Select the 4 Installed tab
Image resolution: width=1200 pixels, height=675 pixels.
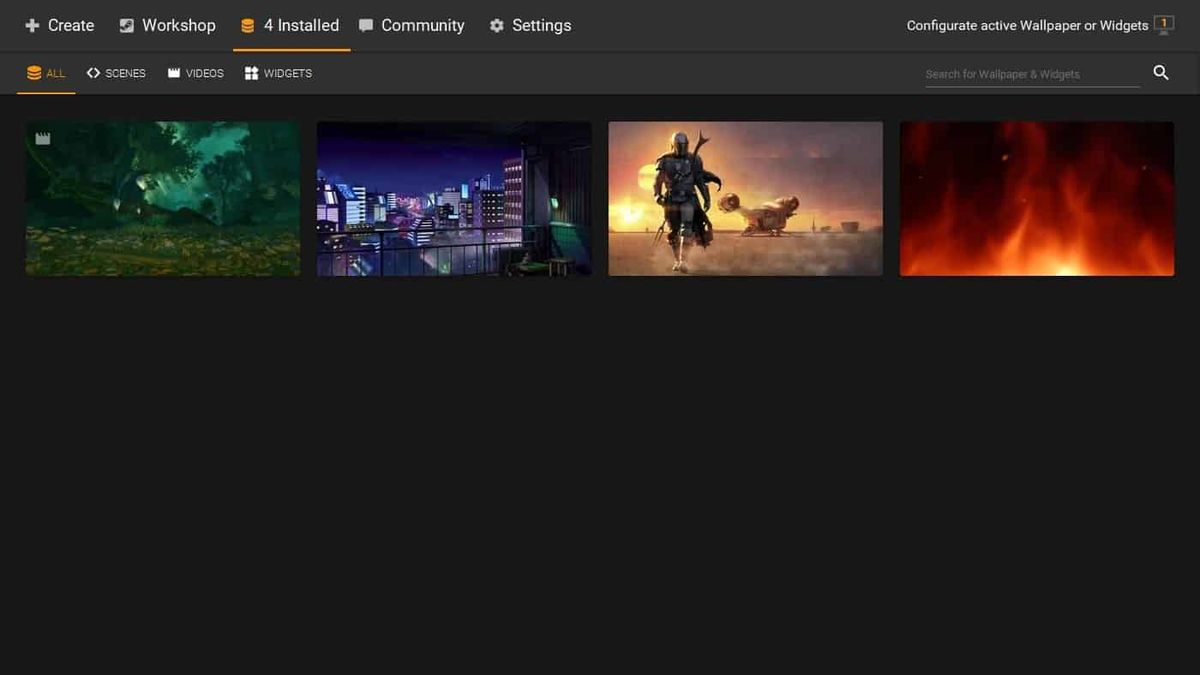click(x=291, y=26)
